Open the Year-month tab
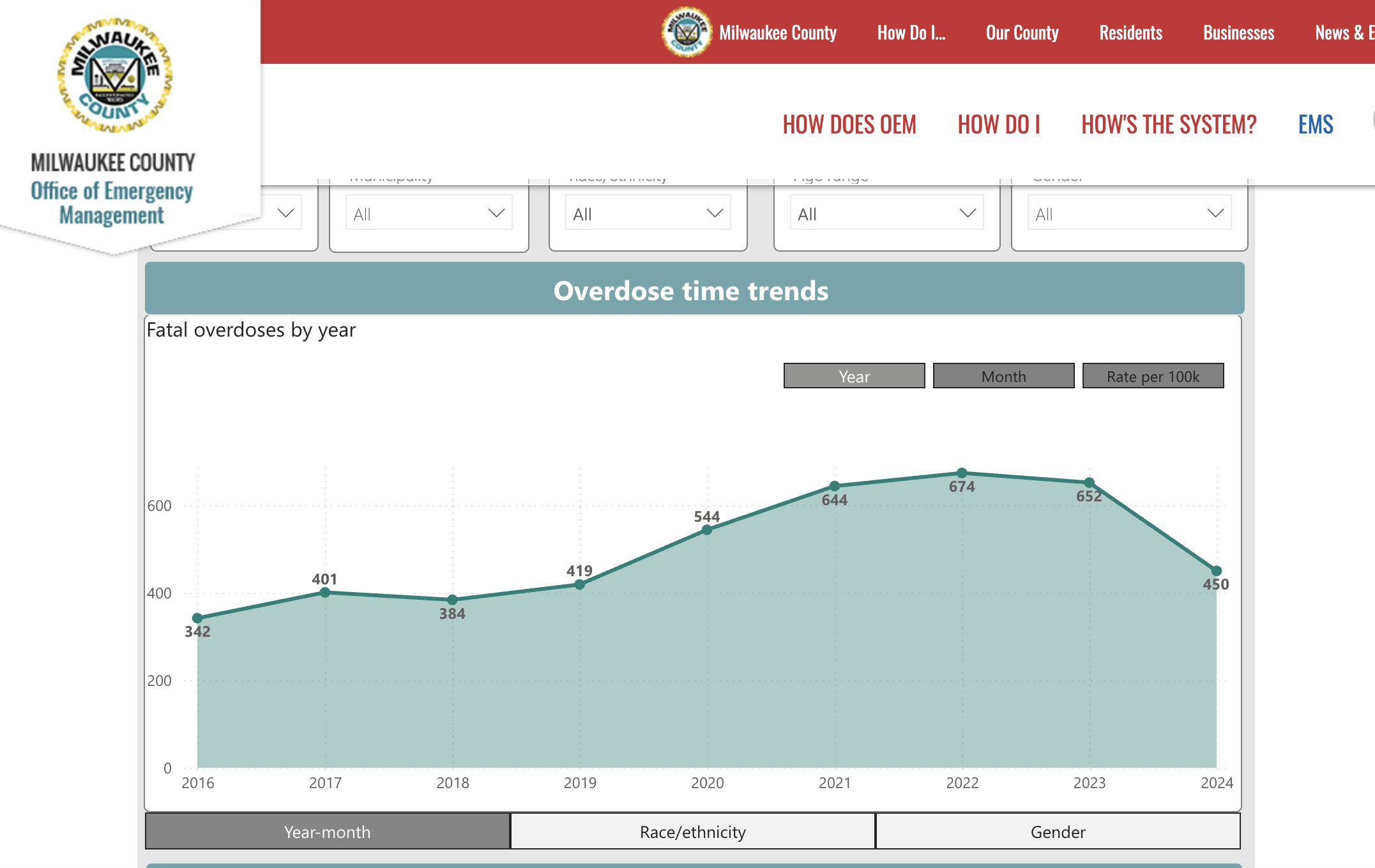The width and height of the screenshot is (1375, 868). pos(327,832)
